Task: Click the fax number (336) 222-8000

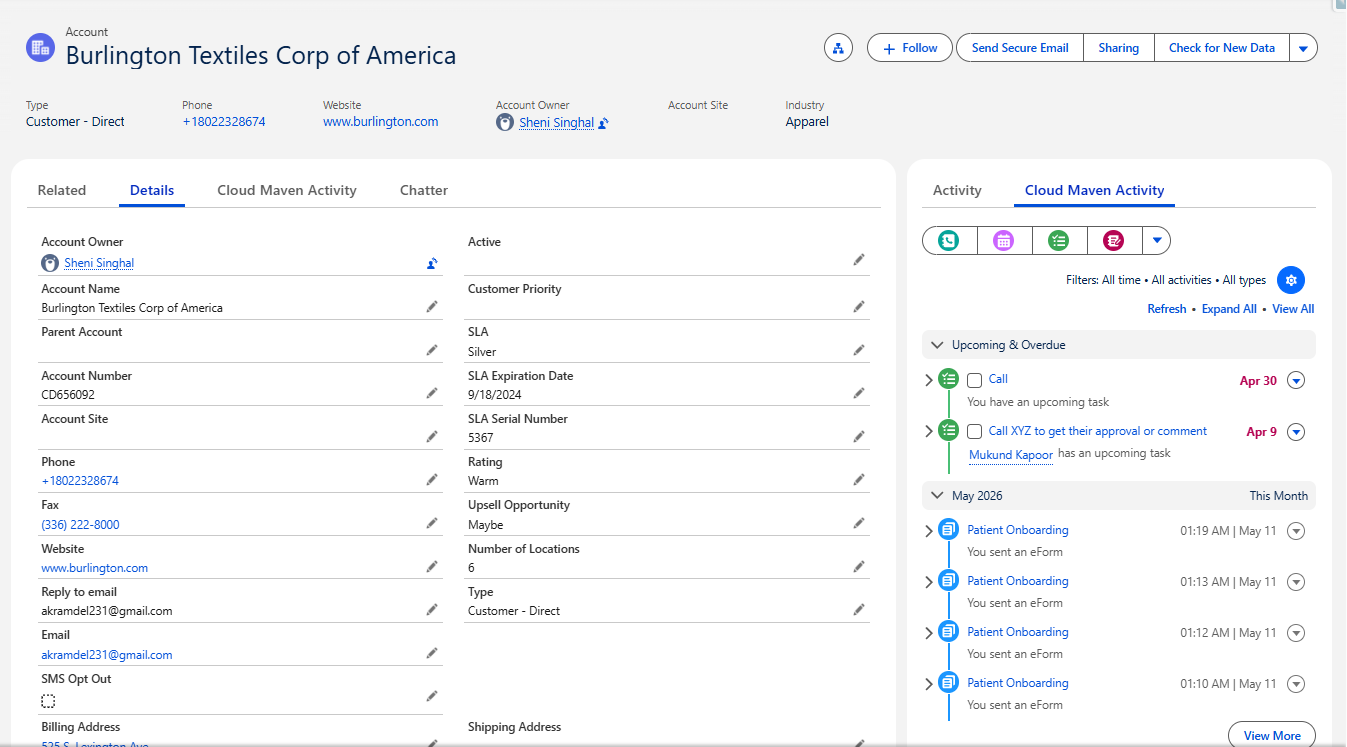Action: (x=80, y=525)
